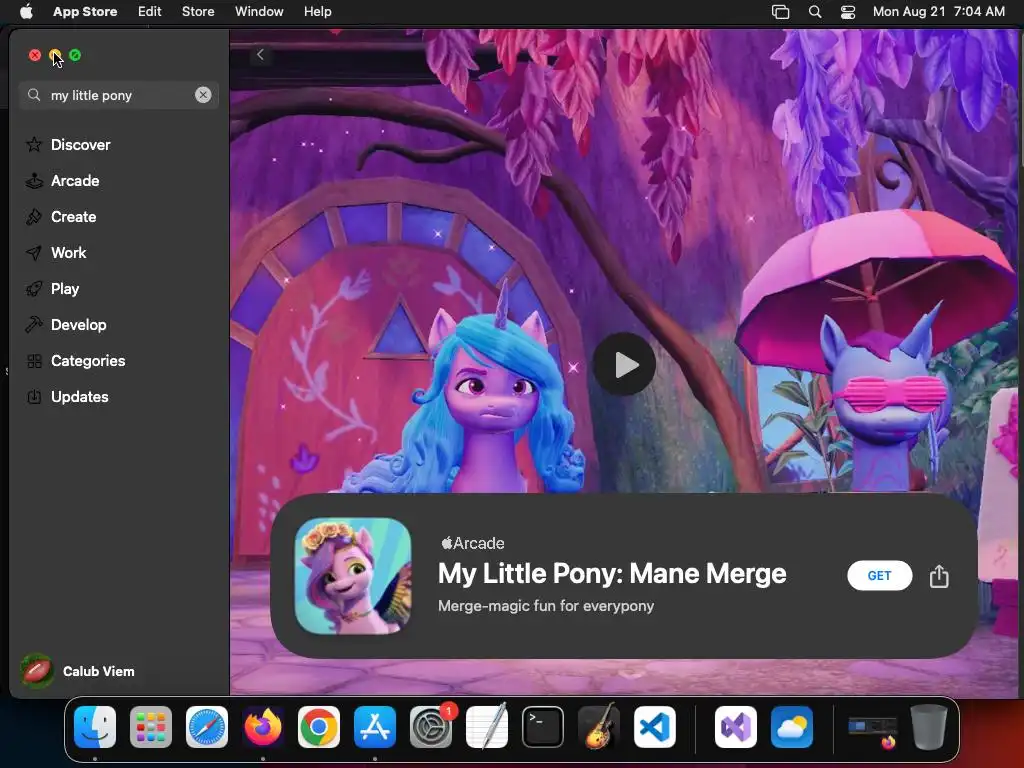Clear the search field text

[x=203, y=95]
